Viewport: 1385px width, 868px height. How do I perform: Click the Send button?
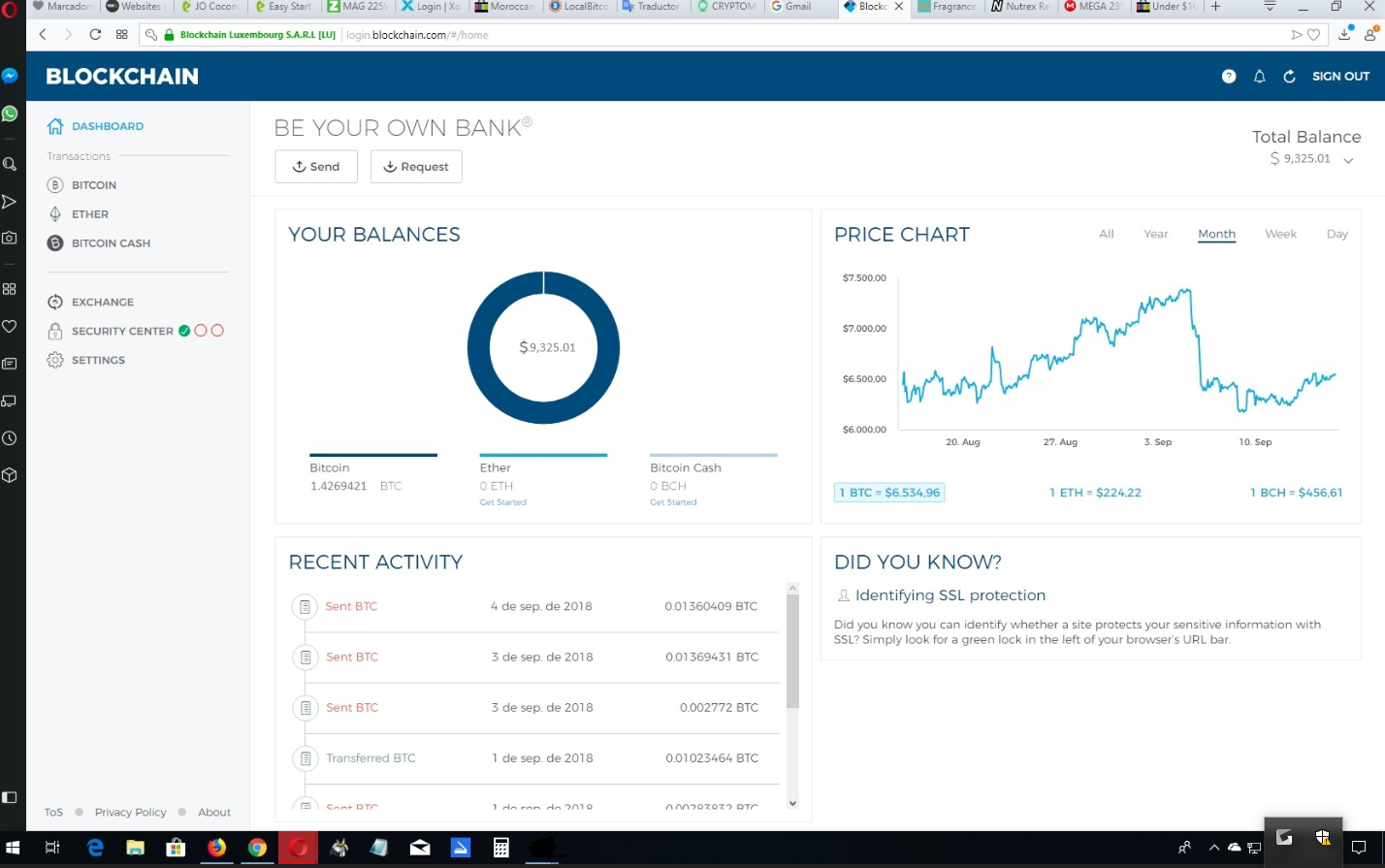[x=316, y=167]
